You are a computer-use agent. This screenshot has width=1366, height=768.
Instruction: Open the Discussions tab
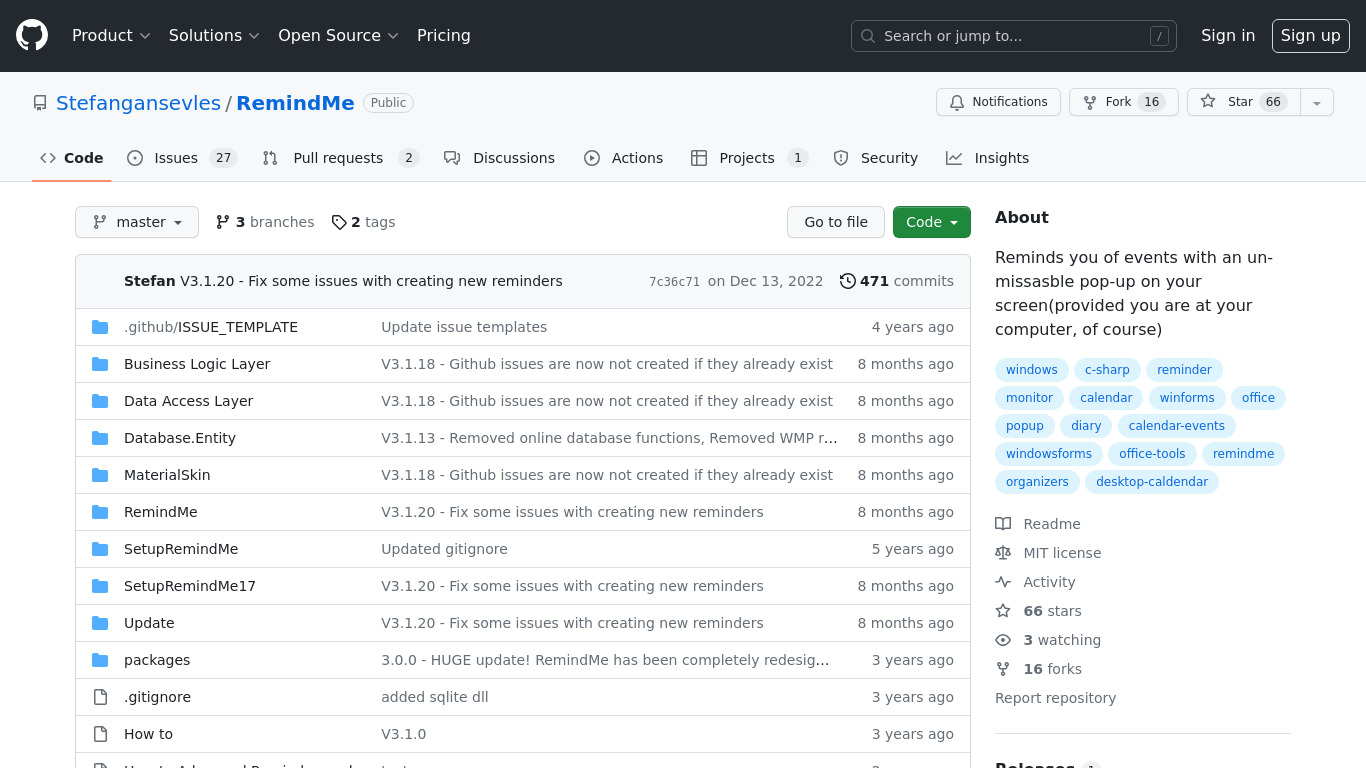pos(499,158)
